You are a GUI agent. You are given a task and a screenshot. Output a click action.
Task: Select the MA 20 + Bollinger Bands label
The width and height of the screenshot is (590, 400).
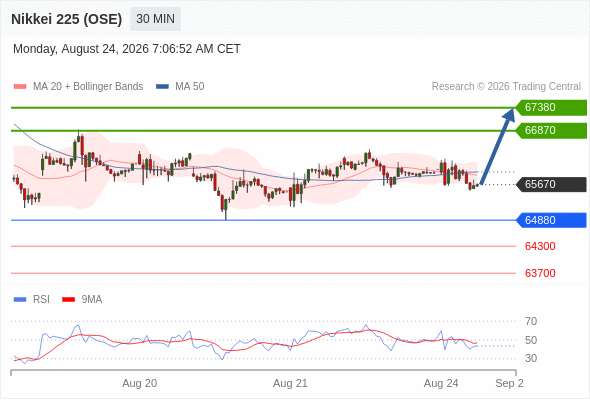[x=88, y=87]
